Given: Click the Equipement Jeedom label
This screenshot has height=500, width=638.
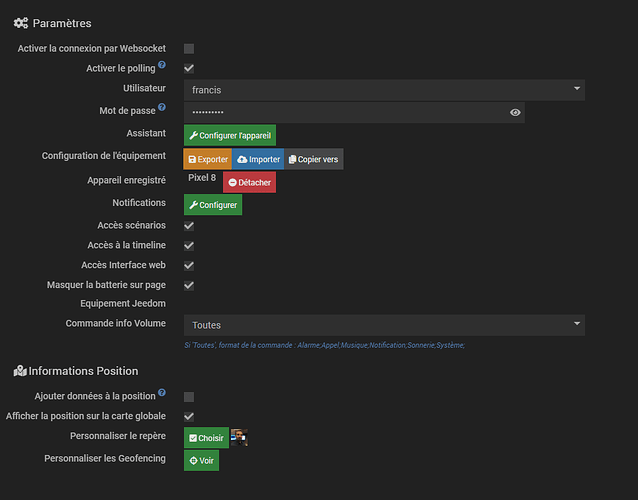Looking at the screenshot, I should pos(123,303).
